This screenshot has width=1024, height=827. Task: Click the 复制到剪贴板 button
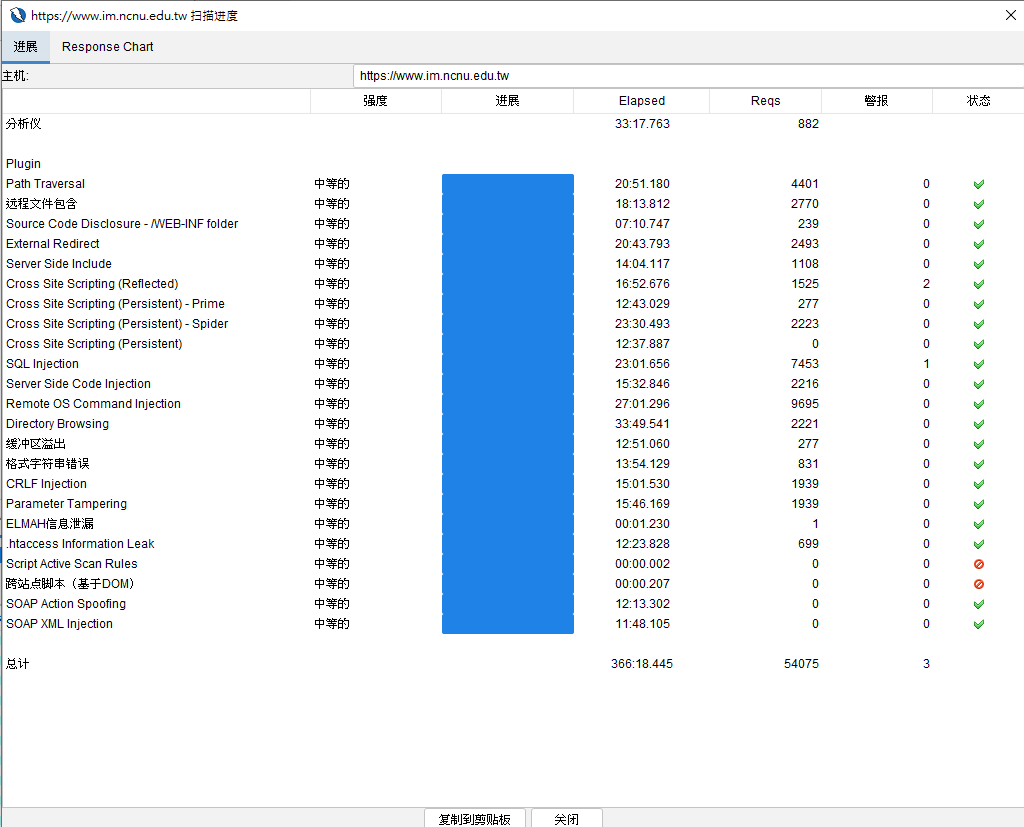coord(475,818)
